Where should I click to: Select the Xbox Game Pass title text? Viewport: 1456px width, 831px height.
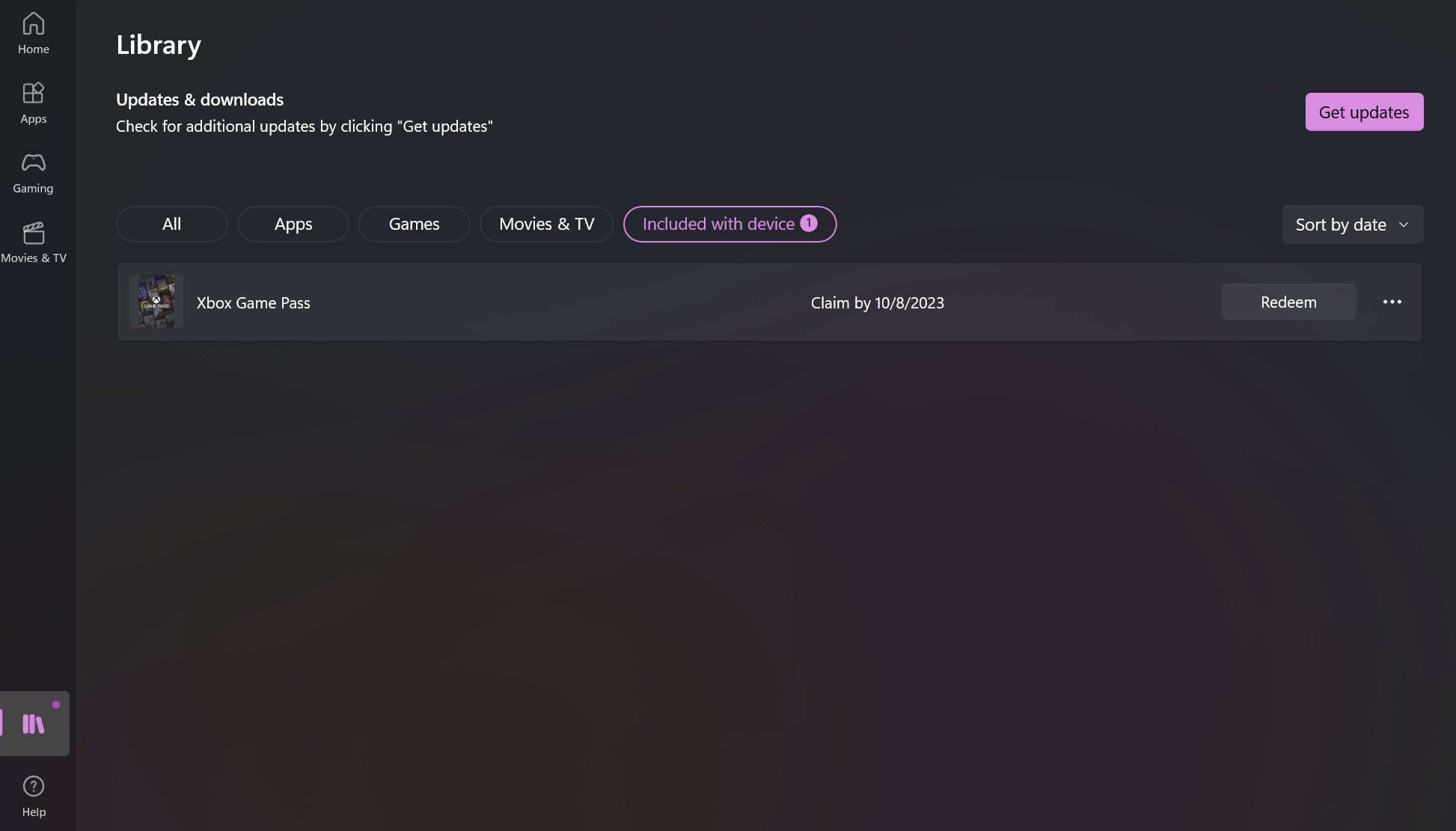pos(254,302)
